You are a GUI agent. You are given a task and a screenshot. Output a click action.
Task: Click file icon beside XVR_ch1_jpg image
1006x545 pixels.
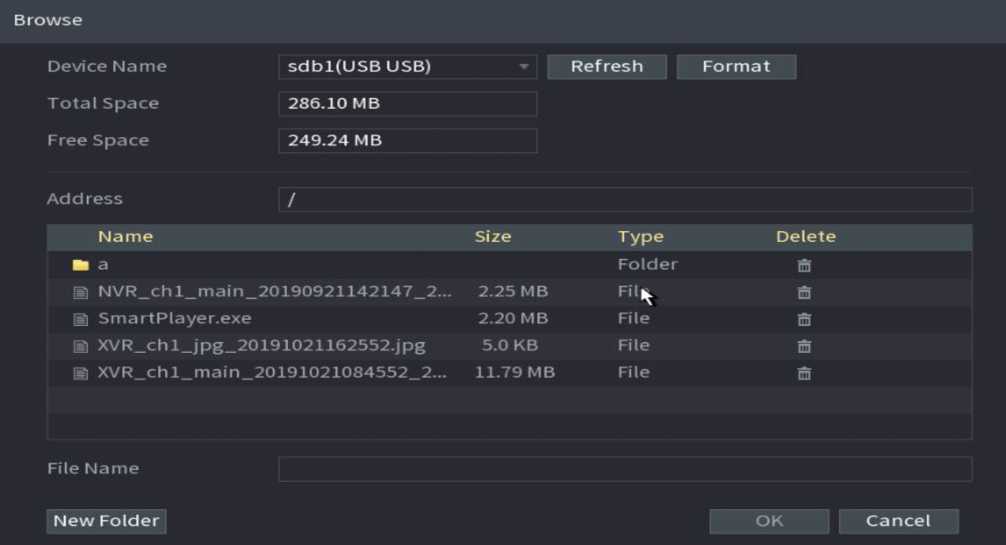81,346
